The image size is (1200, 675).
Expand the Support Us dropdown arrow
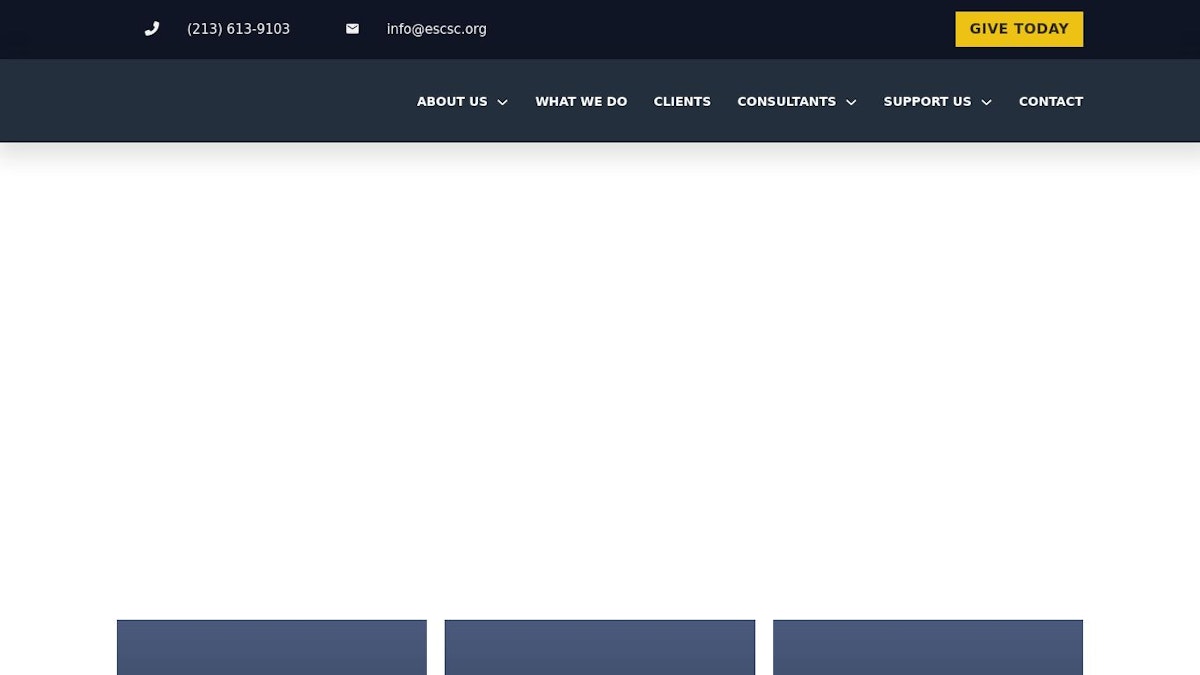tap(986, 102)
